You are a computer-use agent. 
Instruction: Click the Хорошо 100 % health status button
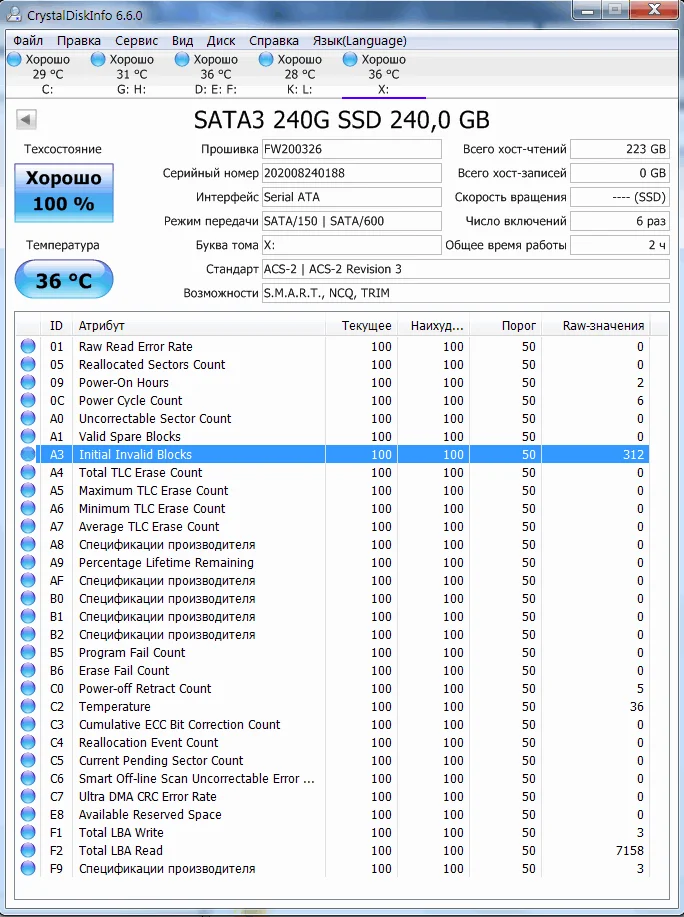click(64, 193)
